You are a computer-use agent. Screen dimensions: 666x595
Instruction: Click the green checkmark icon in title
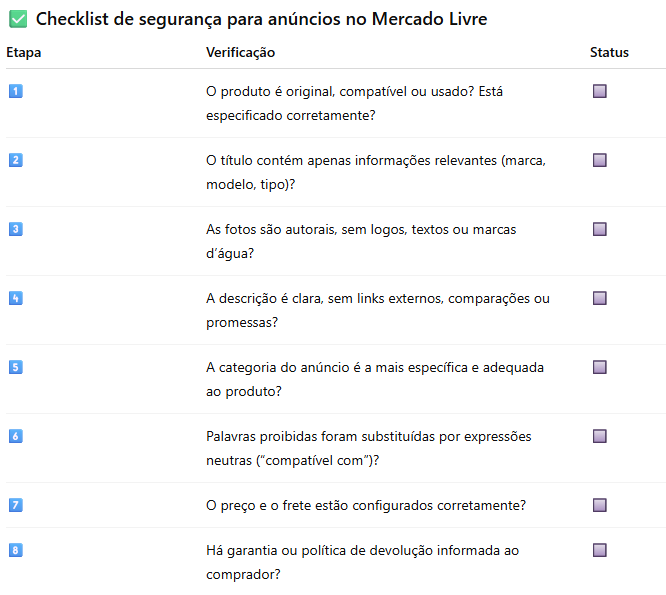[18, 19]
